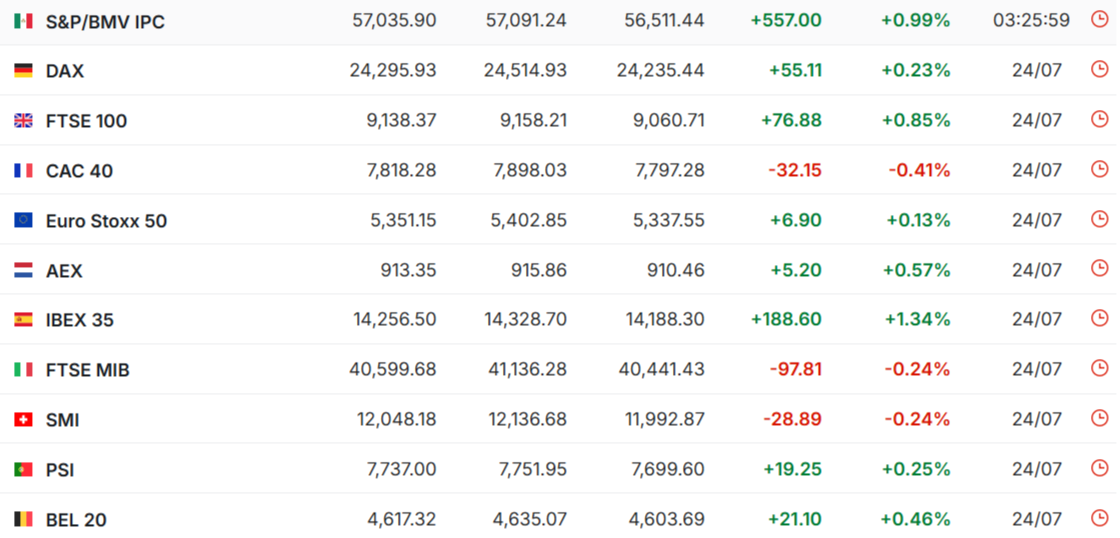Click the EU flag next to Euro Stoxx 50
Screen dimensions: 1120x538
pos(24,221)
